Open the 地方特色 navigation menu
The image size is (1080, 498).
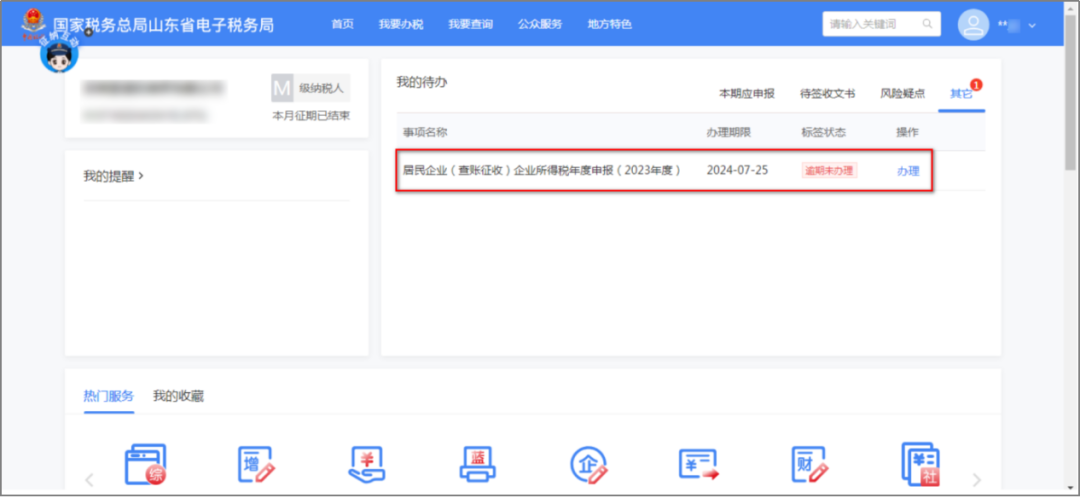click(610, 24)
